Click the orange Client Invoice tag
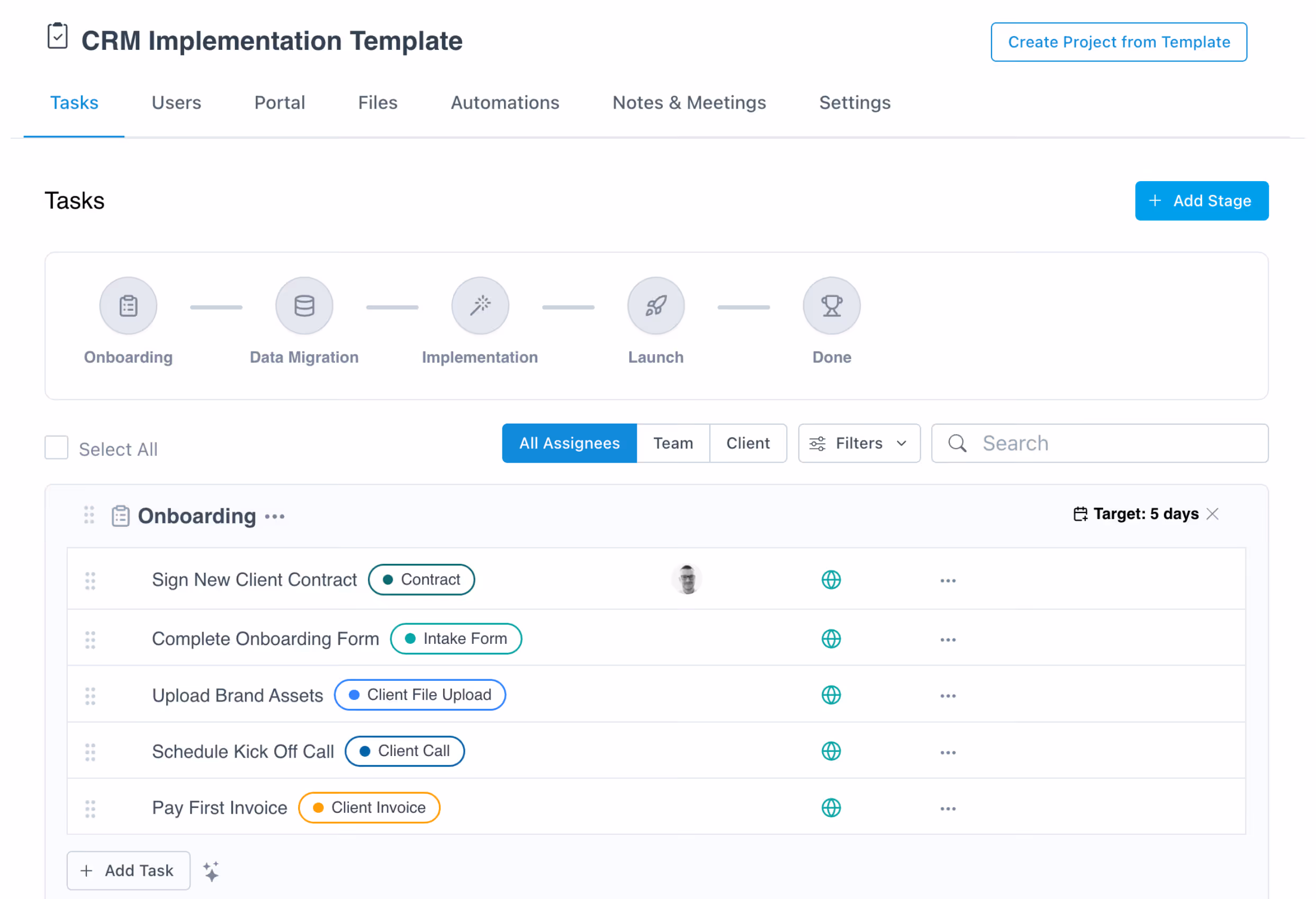This screenshot has width=1316, height=899. coord(369,807)
